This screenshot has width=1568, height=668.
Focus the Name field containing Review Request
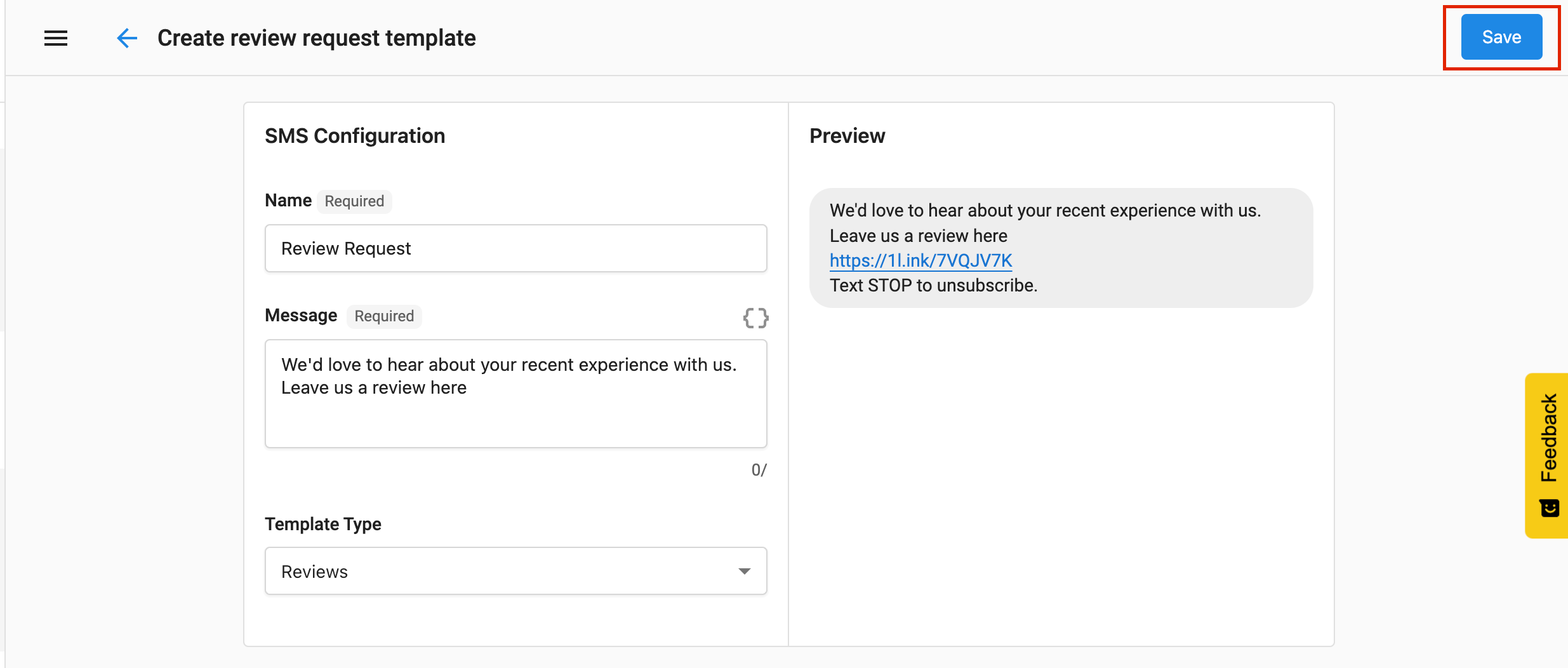(x=515, y=248)
